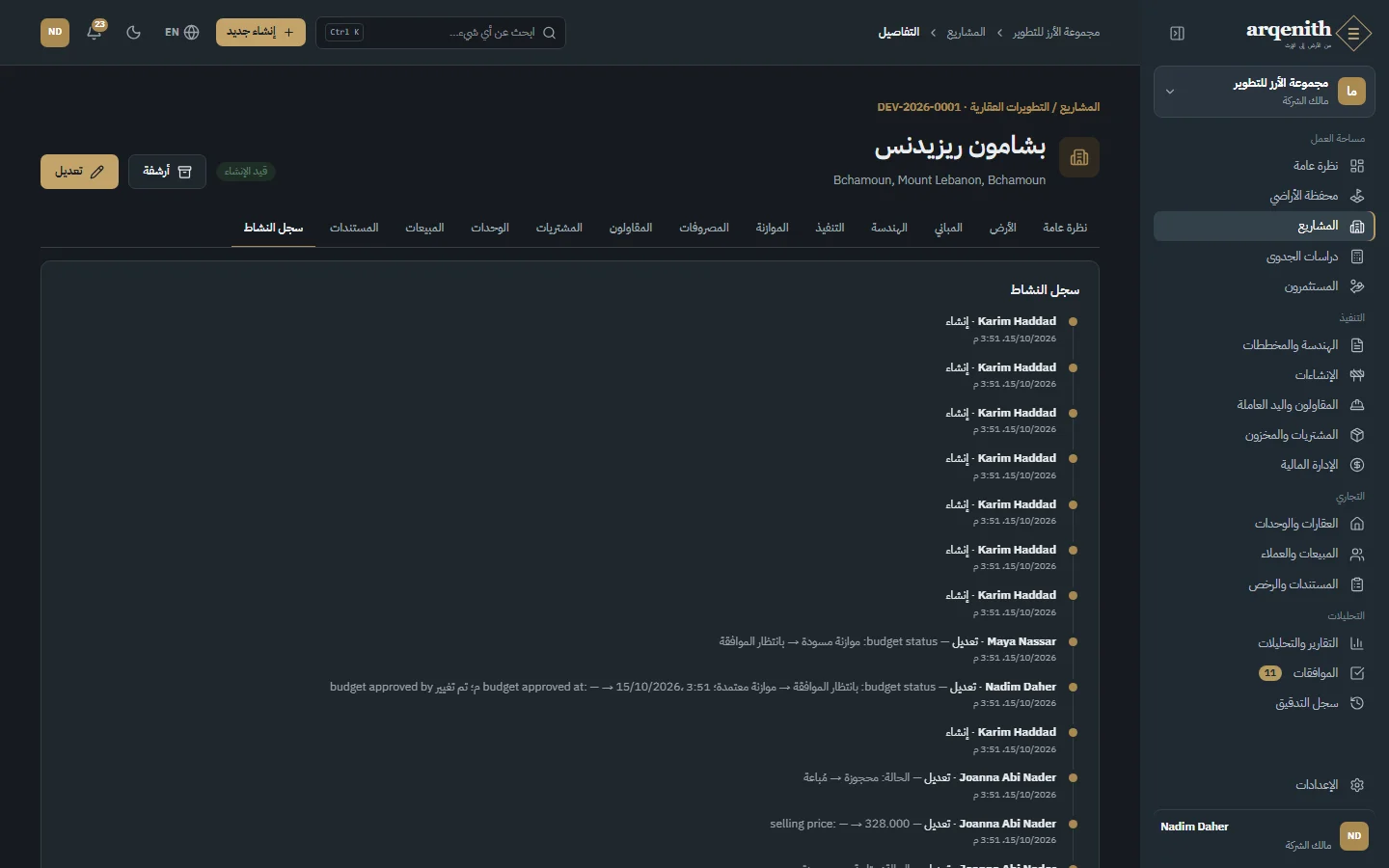Image resolution: width=1389 pixels, height=868 pixels.
Task: Switch to الأرض tab
Action: click(1003, 228)
